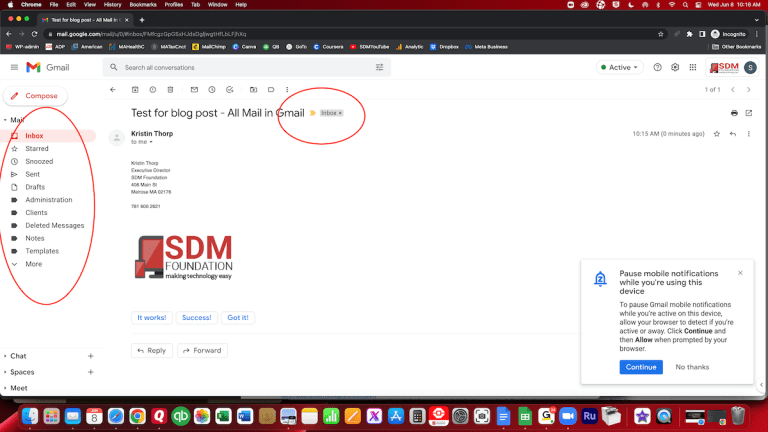Open the Notes label

[x=35, y=238]
